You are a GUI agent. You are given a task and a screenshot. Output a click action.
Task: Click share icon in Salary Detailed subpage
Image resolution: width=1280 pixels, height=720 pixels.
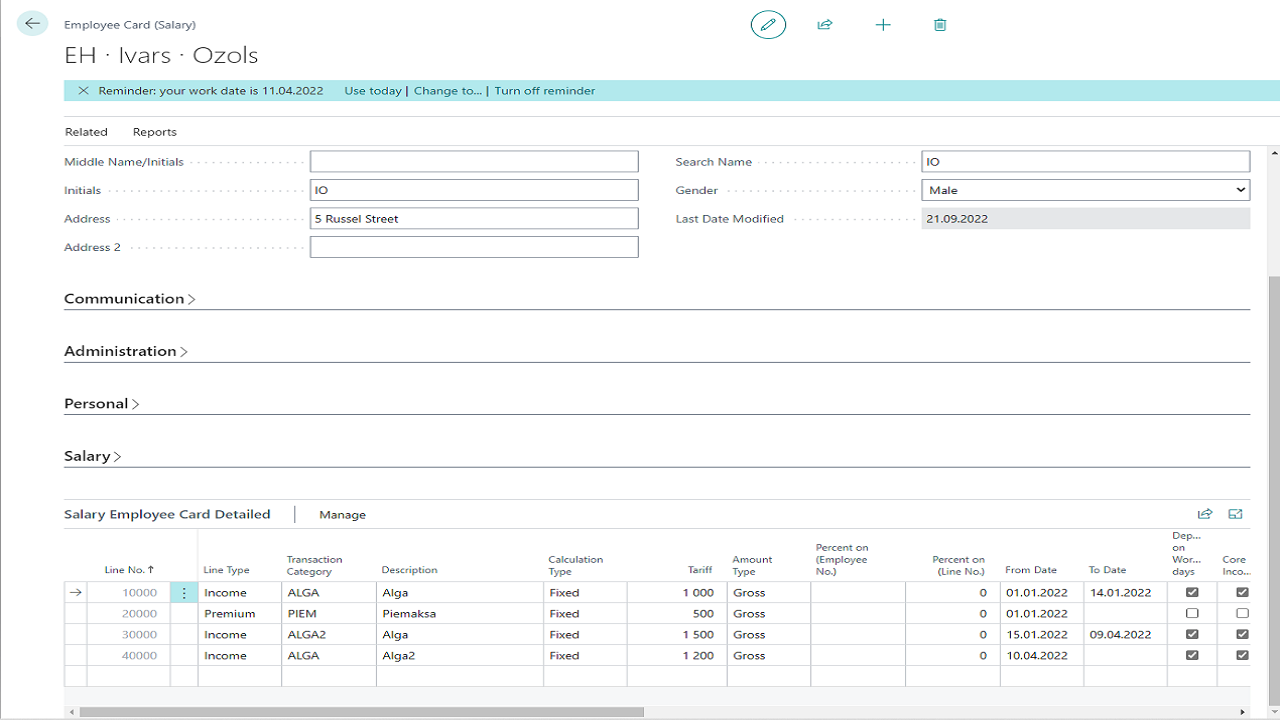tap(1205, 514)
